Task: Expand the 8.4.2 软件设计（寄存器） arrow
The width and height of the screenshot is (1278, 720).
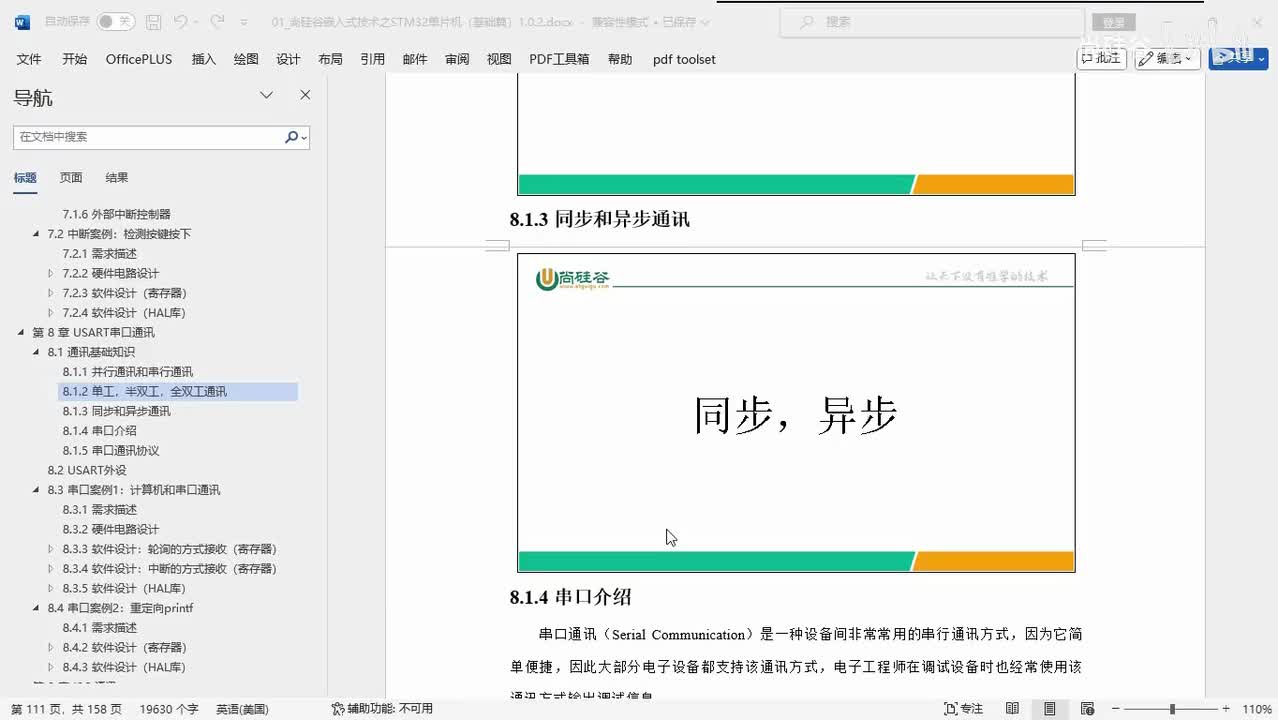Action: coord(51,647)
